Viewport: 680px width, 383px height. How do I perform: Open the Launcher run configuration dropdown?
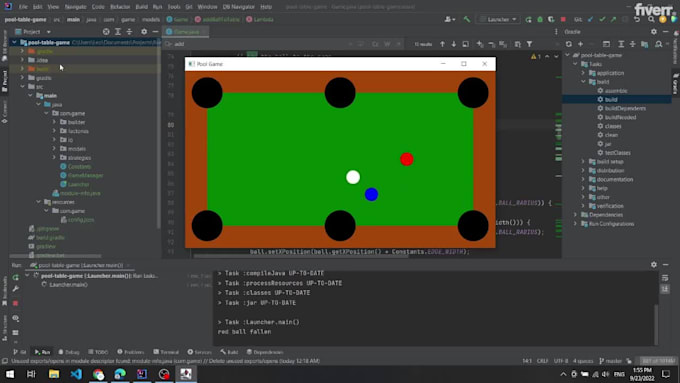click(498, 19)
